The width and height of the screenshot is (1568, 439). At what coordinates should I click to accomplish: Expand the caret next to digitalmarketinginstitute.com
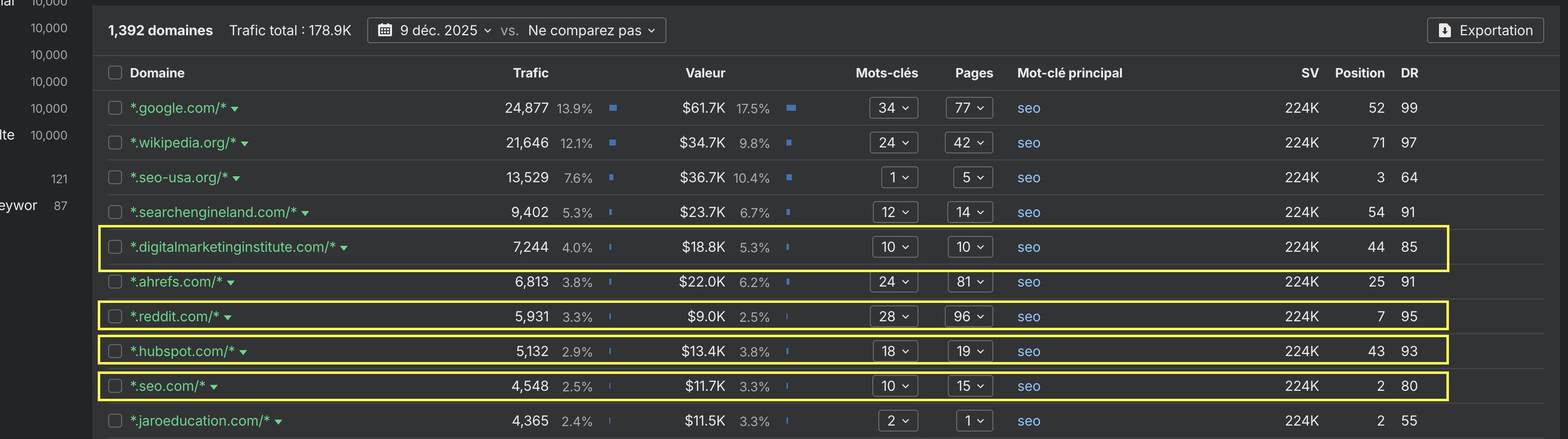pyautogui.click(x=344, y=248)
